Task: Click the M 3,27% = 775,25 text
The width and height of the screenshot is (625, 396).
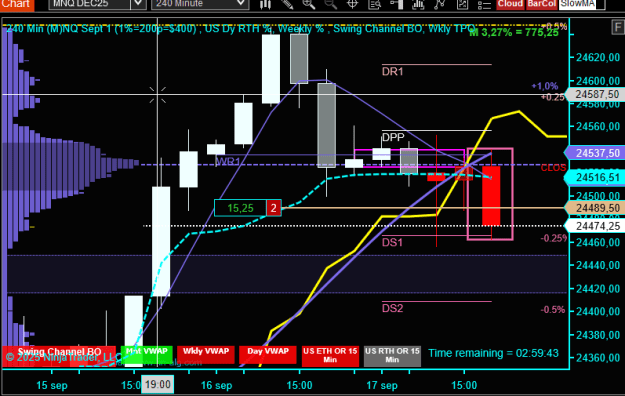Action: tap(514, 33)
